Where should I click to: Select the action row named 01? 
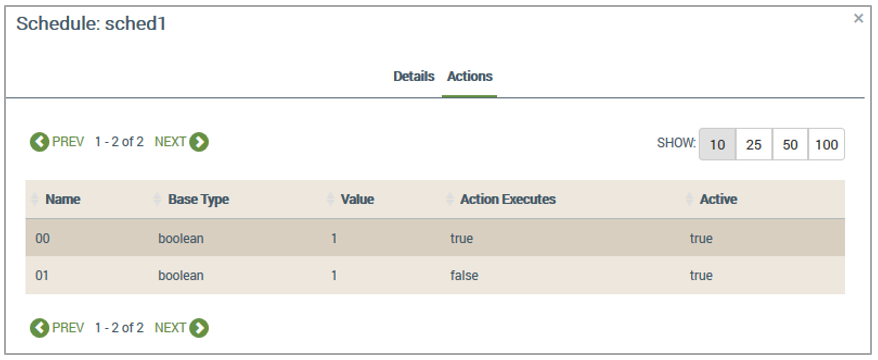(435, 275)
